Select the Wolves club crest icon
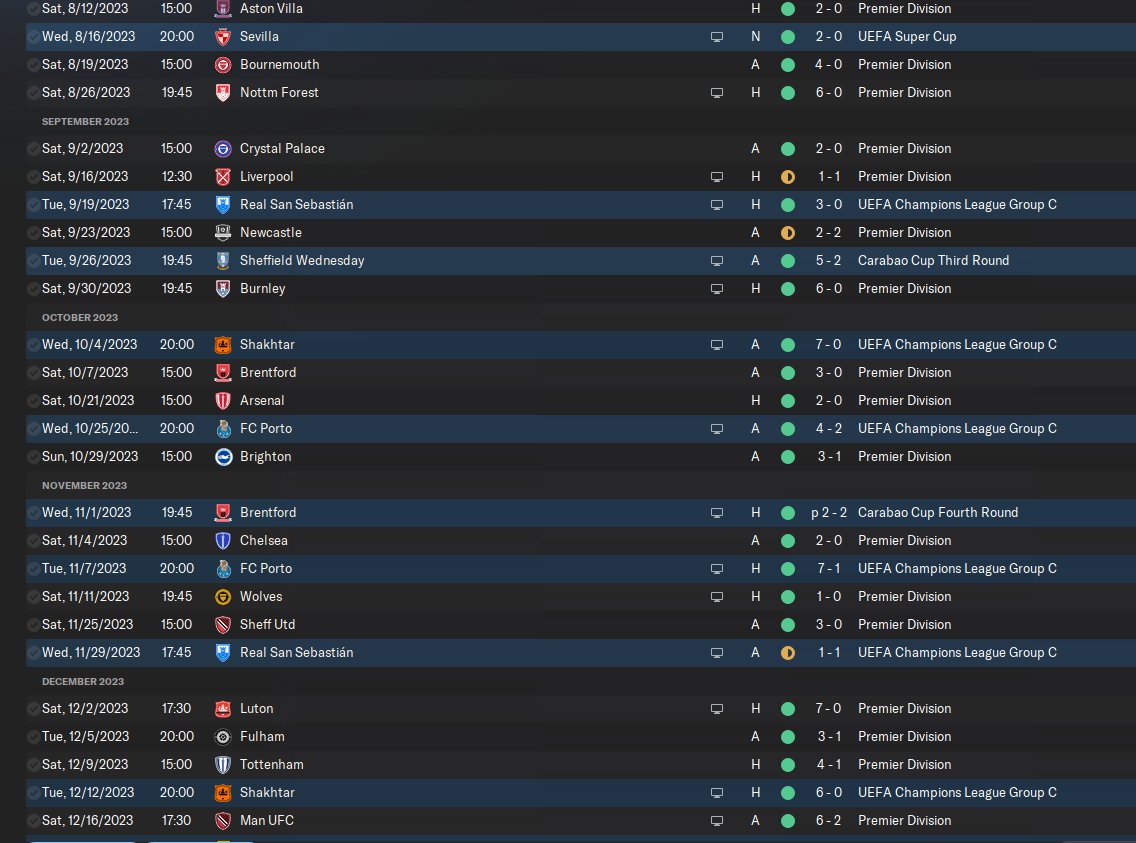 point(223,597)
